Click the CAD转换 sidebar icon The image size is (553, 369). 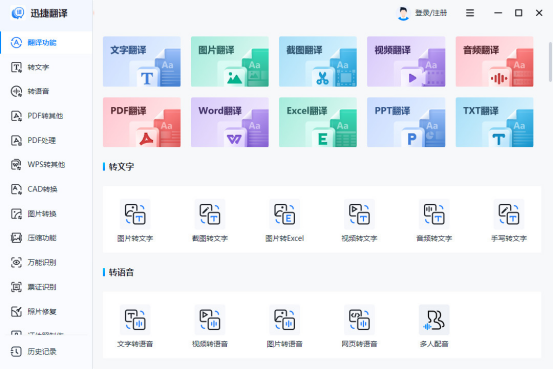(16, 189)
